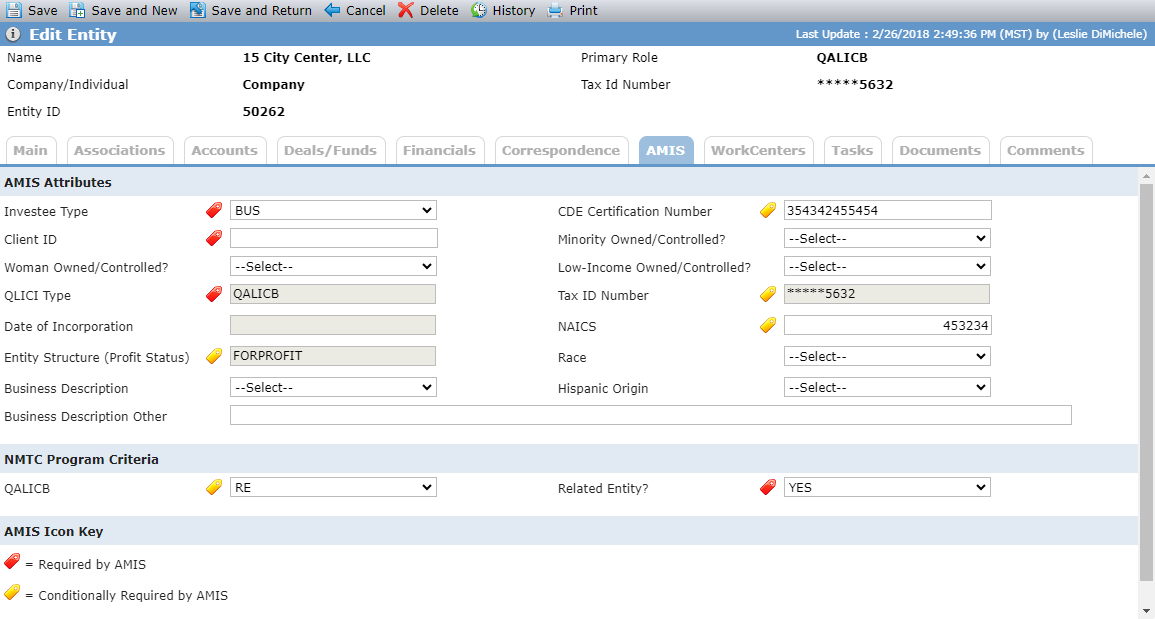
Task: Click the Save and New icon
Action: [77, 10]
